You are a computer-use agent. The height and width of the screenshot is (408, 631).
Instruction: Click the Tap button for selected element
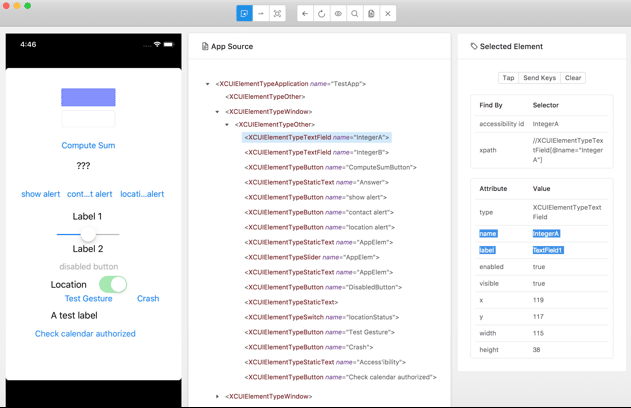pyautogui.click(x=508, y=78)
